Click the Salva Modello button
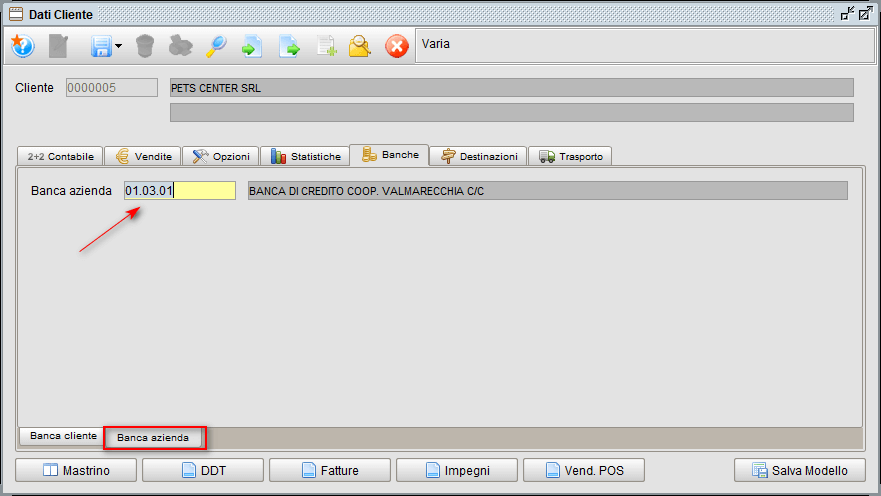This screenshot has height=496, width=881. [x=800, y=470]
